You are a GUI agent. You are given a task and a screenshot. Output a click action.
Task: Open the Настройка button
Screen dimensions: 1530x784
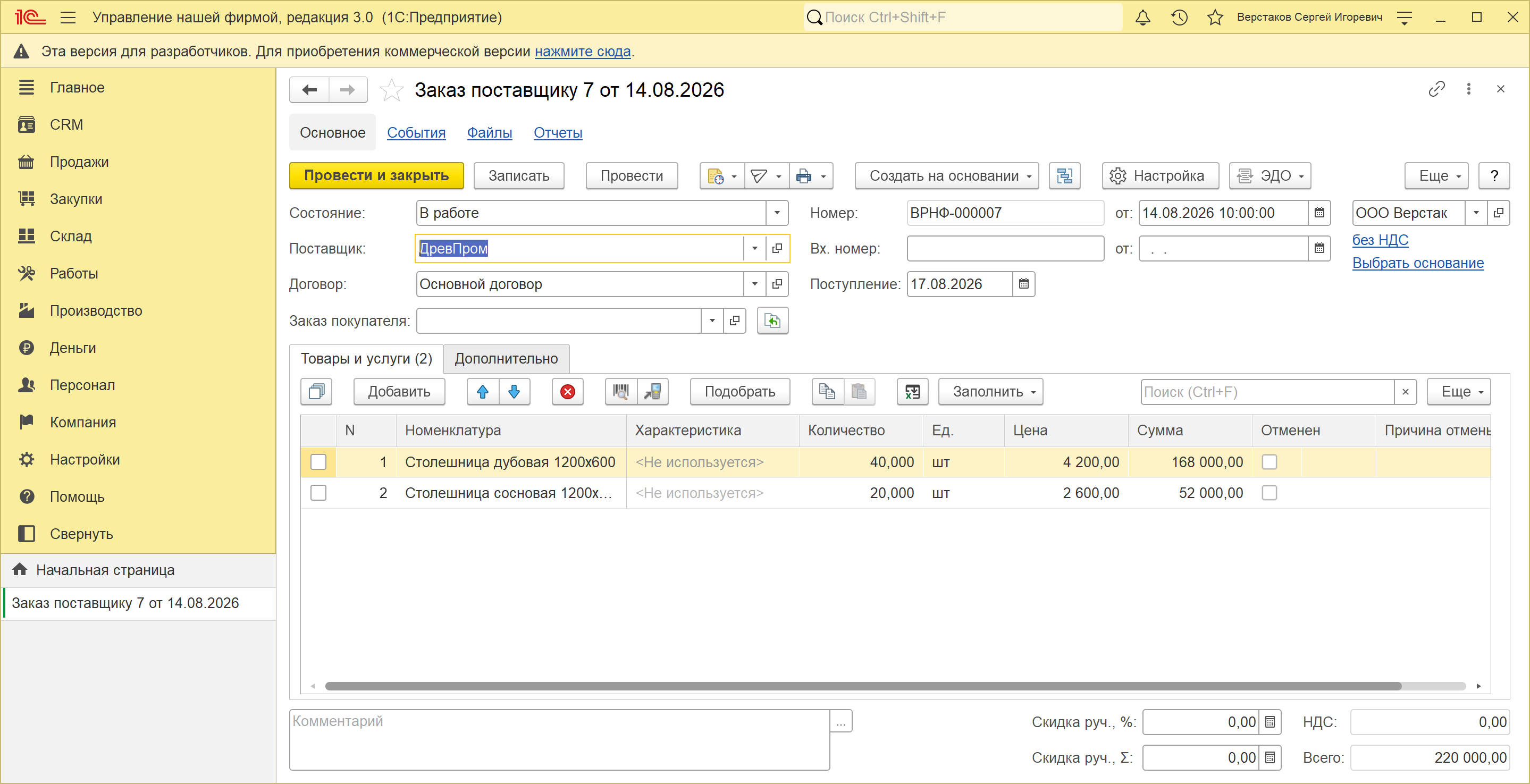pyautogui.click(x=1160, y=176)
